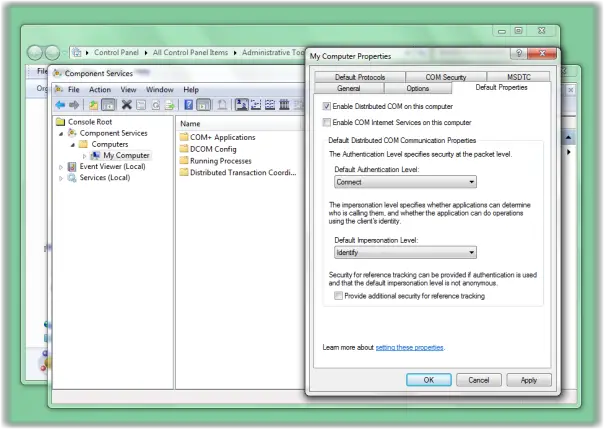
Task: Click the large icons view toolbar icon
Action: tap(242, 105)
